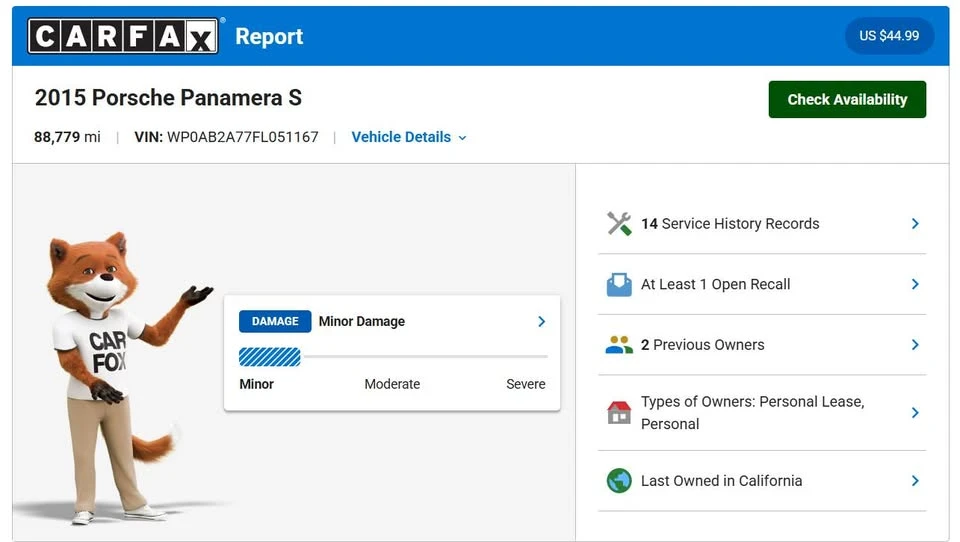Open Last Owned in California chevron
960x542 pixels.
point(915,481)
